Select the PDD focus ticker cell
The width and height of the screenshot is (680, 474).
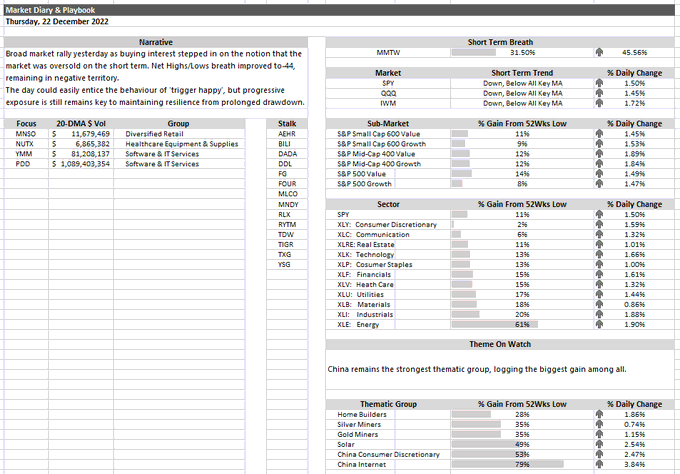[26, 163]
